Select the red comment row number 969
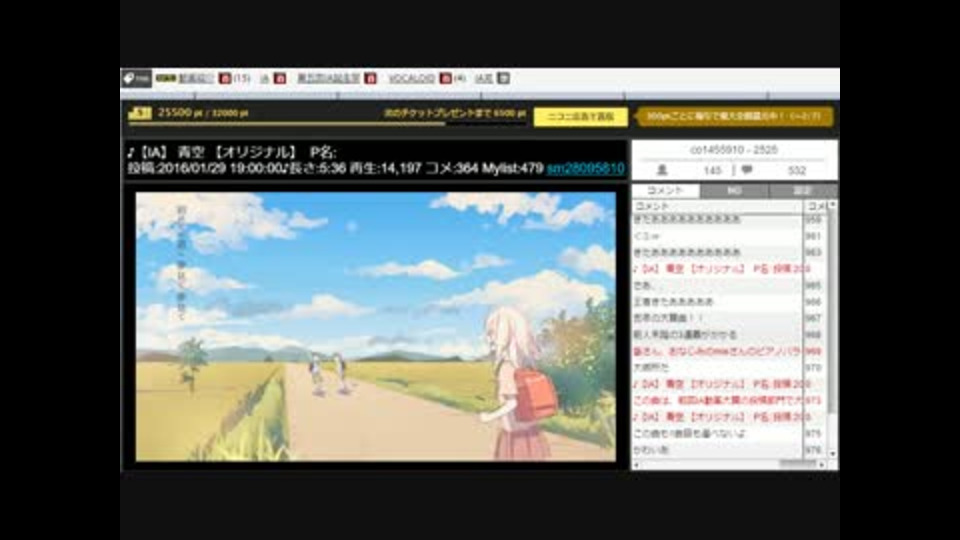 (729, 351)
